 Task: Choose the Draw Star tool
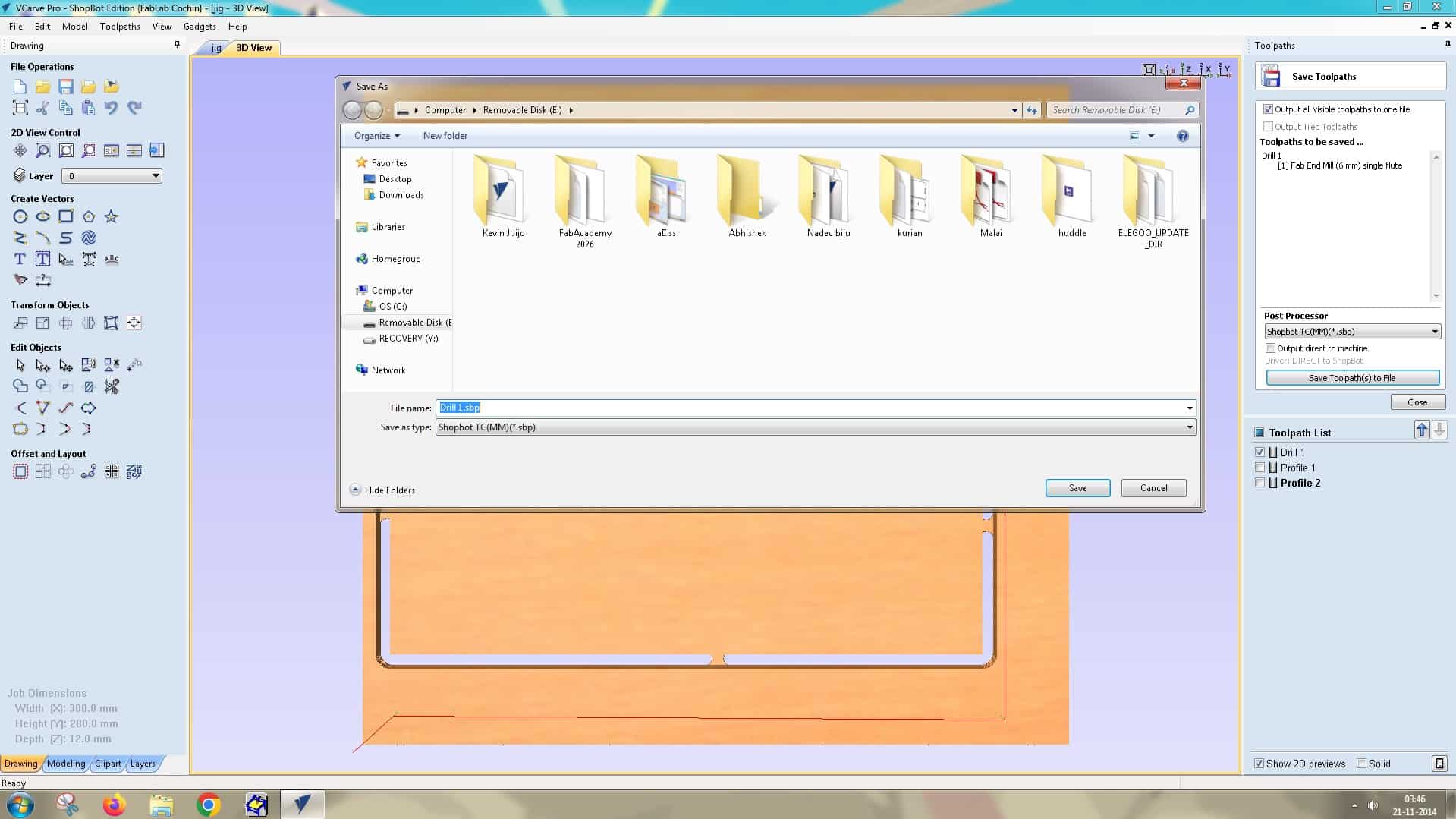click(x=112, y=217)
